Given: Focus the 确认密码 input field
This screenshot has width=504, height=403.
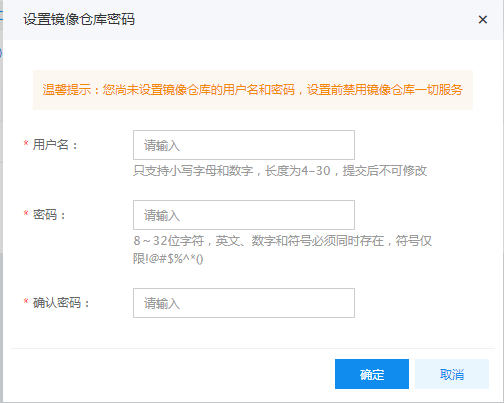Looking at the screenshot, I should point(244,303).
